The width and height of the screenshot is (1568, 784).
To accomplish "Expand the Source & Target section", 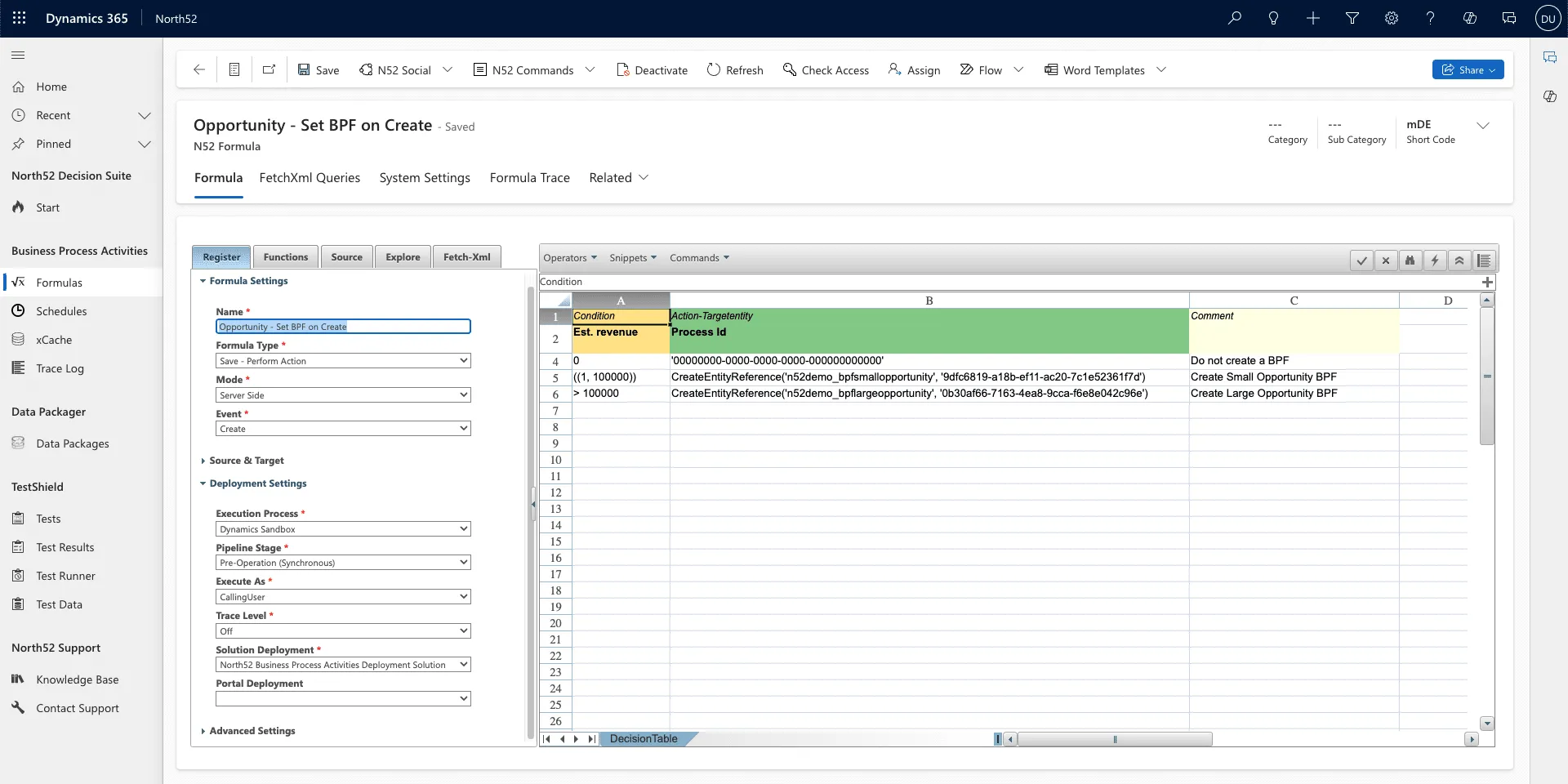I will click(243, 461).
